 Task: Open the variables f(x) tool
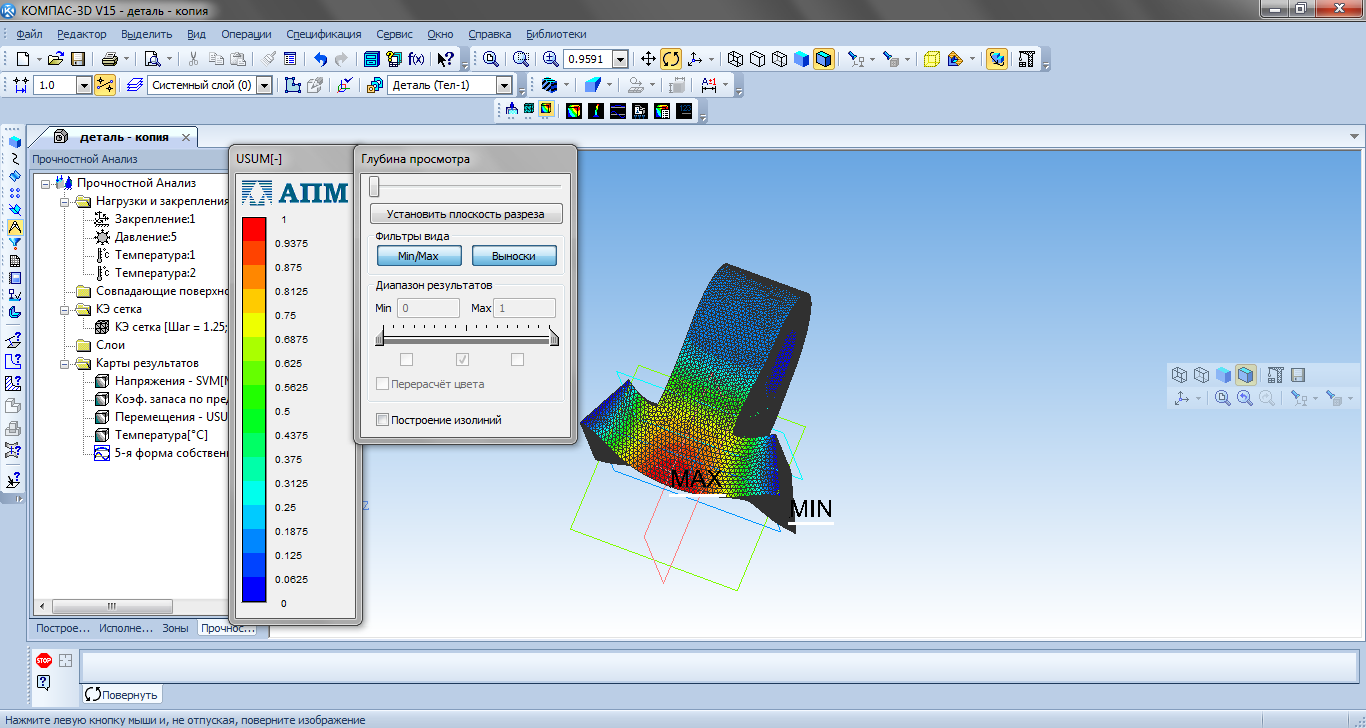coord(416,59)
